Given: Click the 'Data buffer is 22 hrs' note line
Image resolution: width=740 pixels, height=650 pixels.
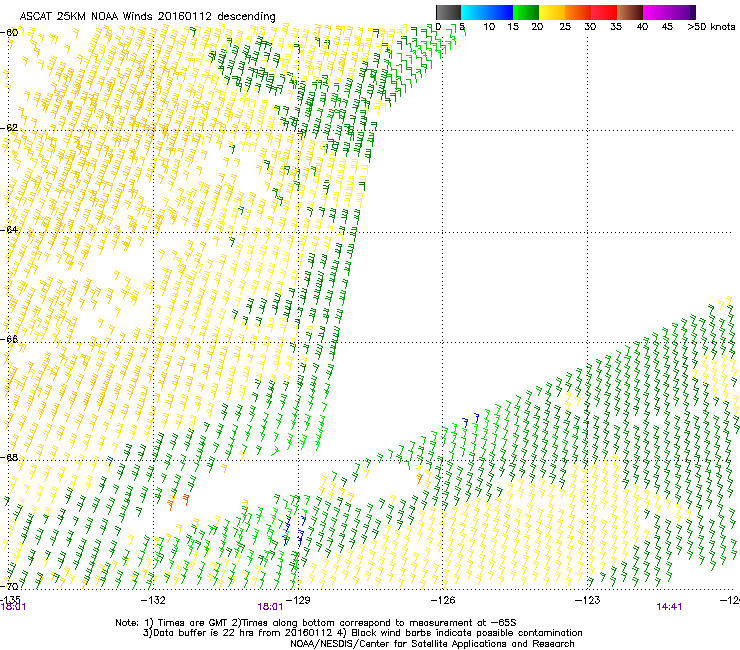Looking at the screenshot, I should tap(362, 633).
